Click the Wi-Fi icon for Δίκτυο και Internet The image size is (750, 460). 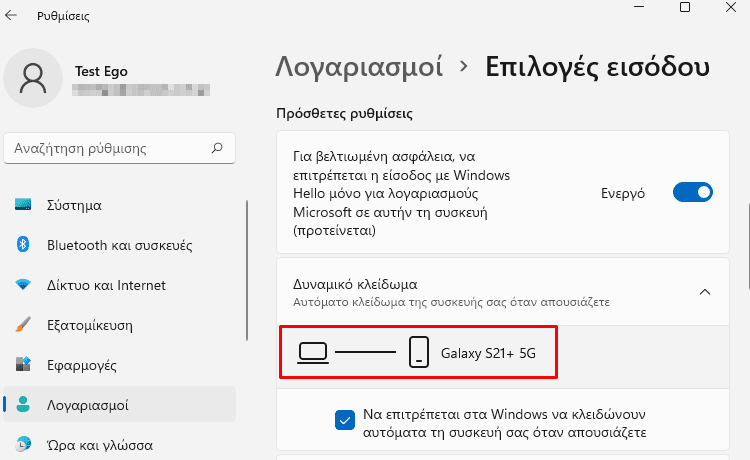[x=23, y=285]
